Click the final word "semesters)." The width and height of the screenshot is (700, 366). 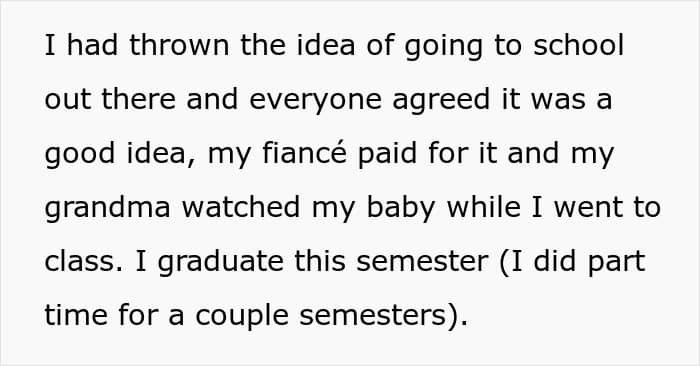point(383,316)
